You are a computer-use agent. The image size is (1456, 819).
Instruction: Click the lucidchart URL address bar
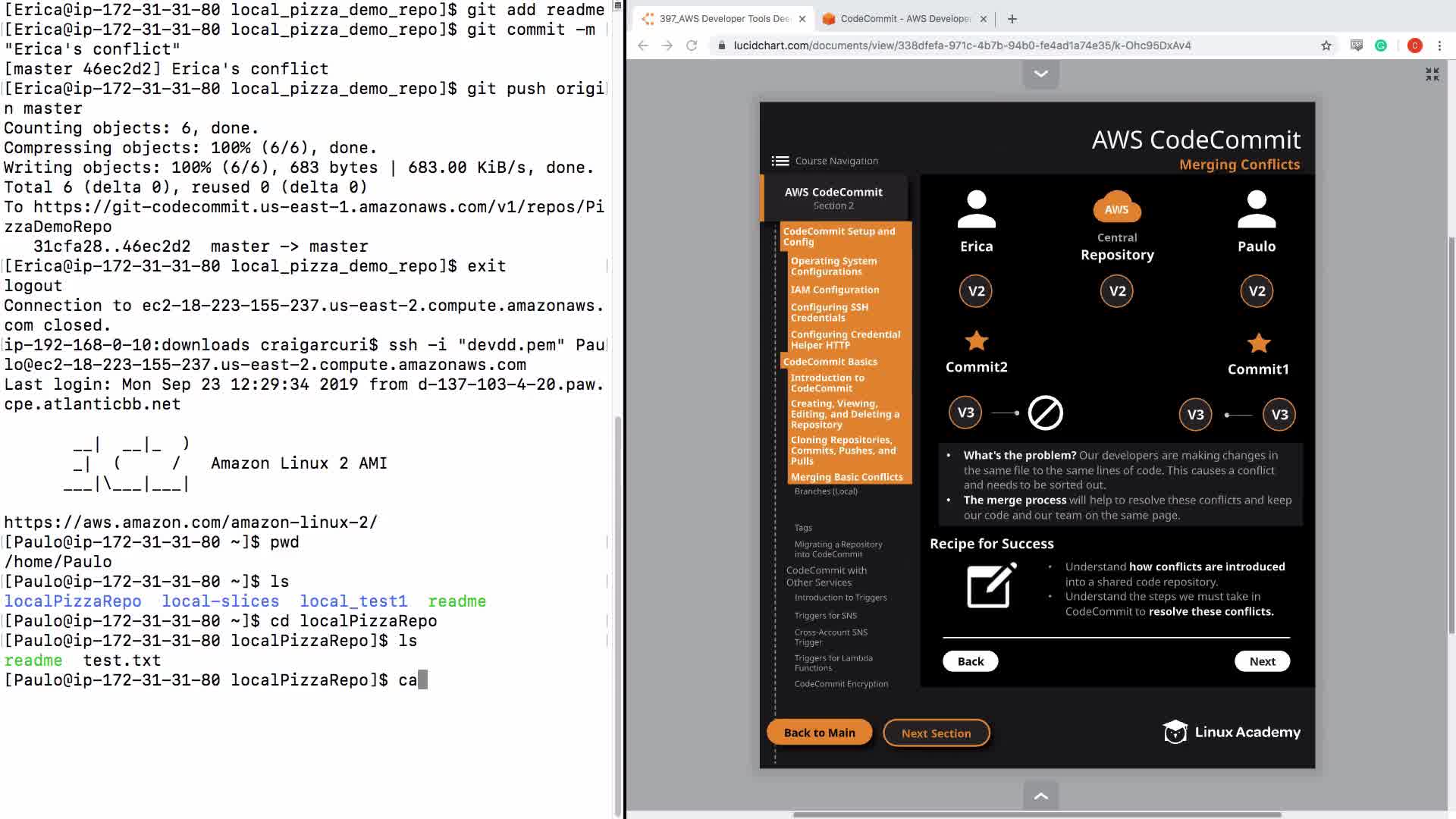(x=962, y=45)
